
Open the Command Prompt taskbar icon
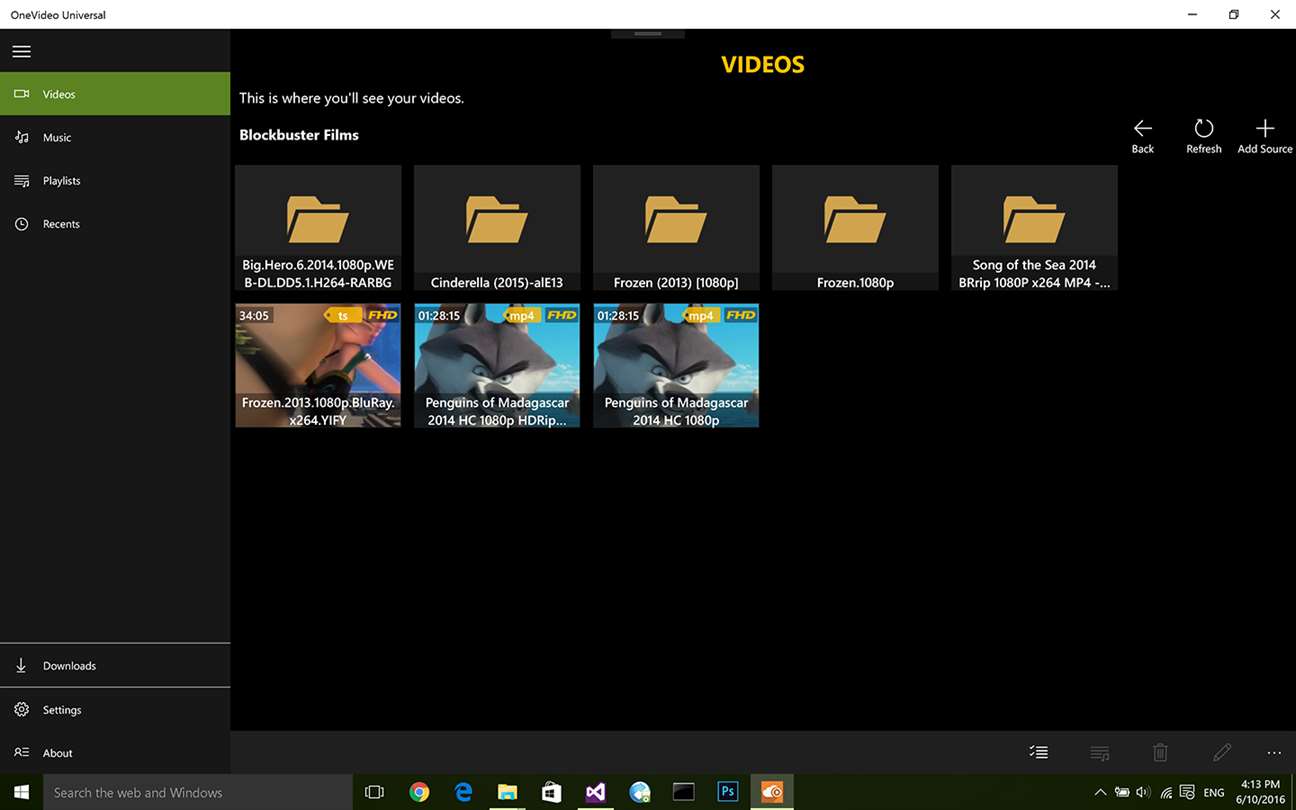point(684,792)
